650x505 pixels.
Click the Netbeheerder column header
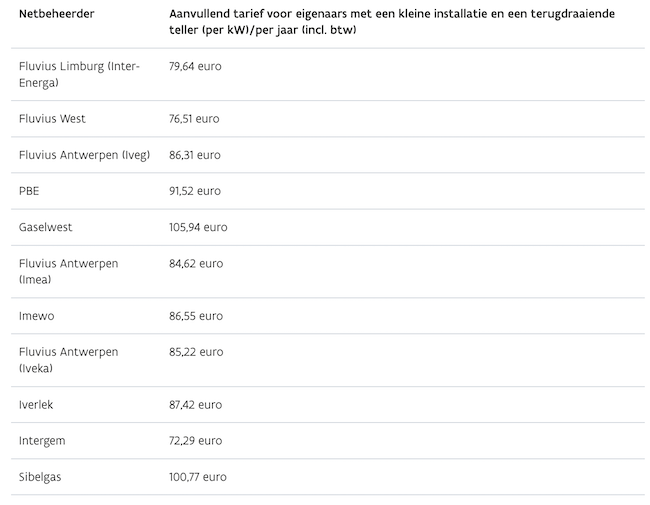tap(56, 14)
